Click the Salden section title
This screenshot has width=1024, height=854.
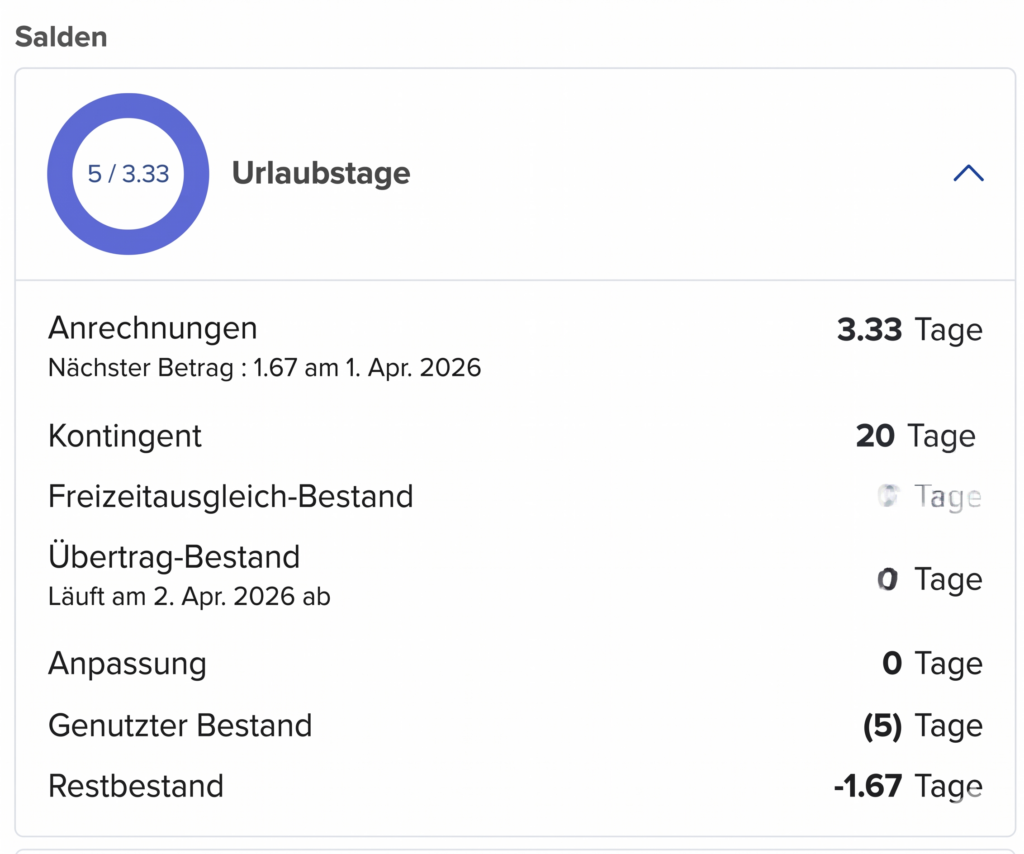(x=60, y=37)
